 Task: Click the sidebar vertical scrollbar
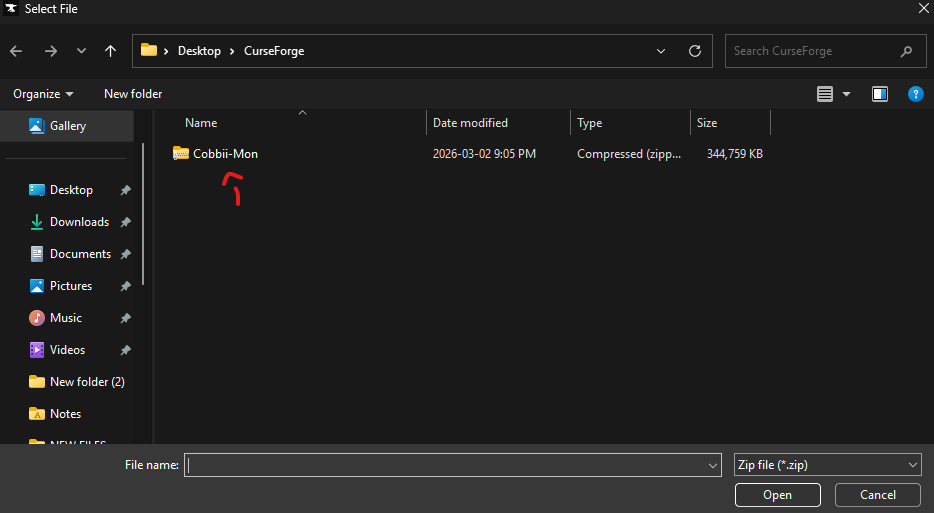pos(143,214)
